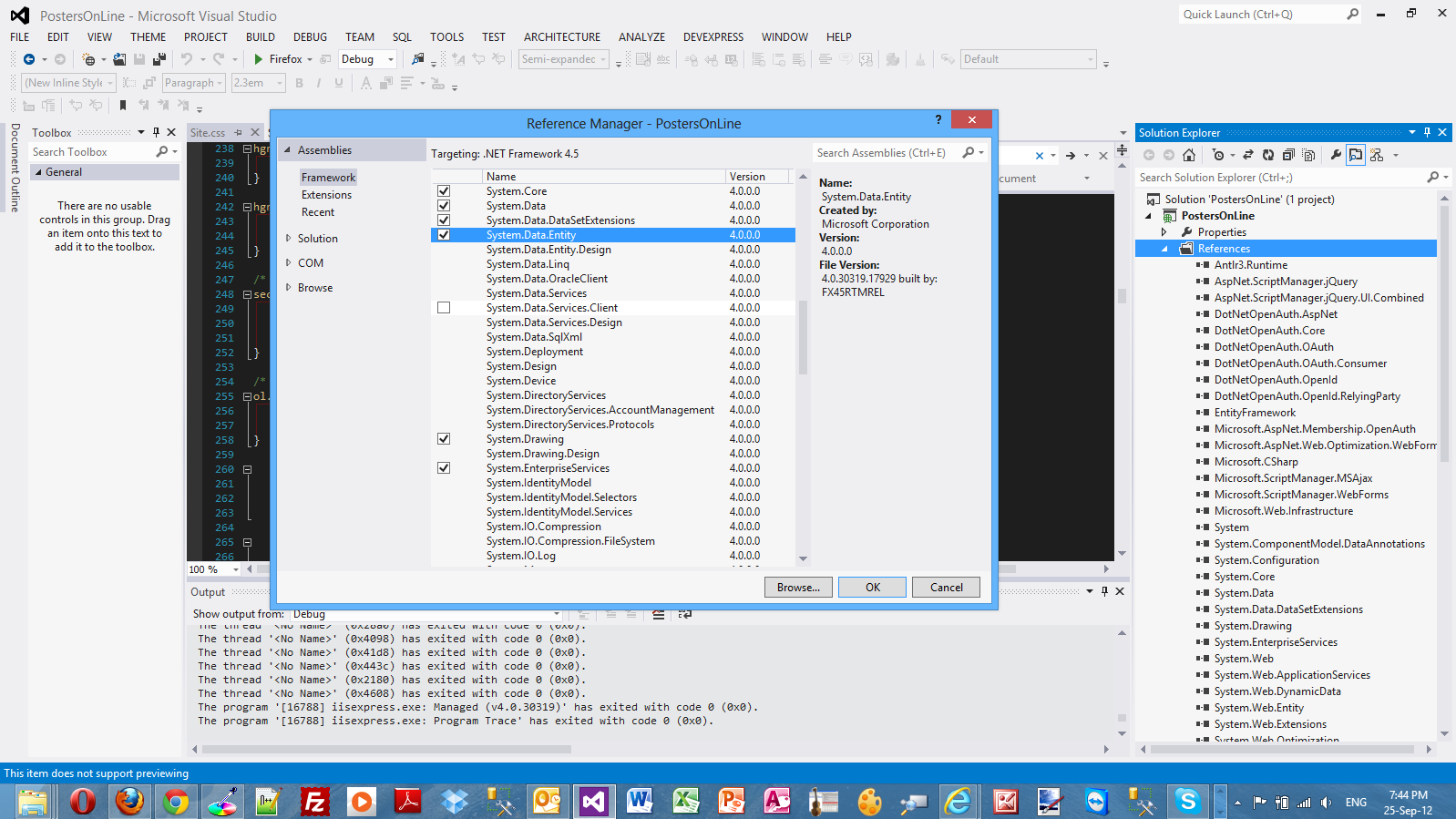The width and height of the screenshot is (1456, 819).
Task: Click Solution Explorer Properties wrench icon
Action: tap(1336, 155)
